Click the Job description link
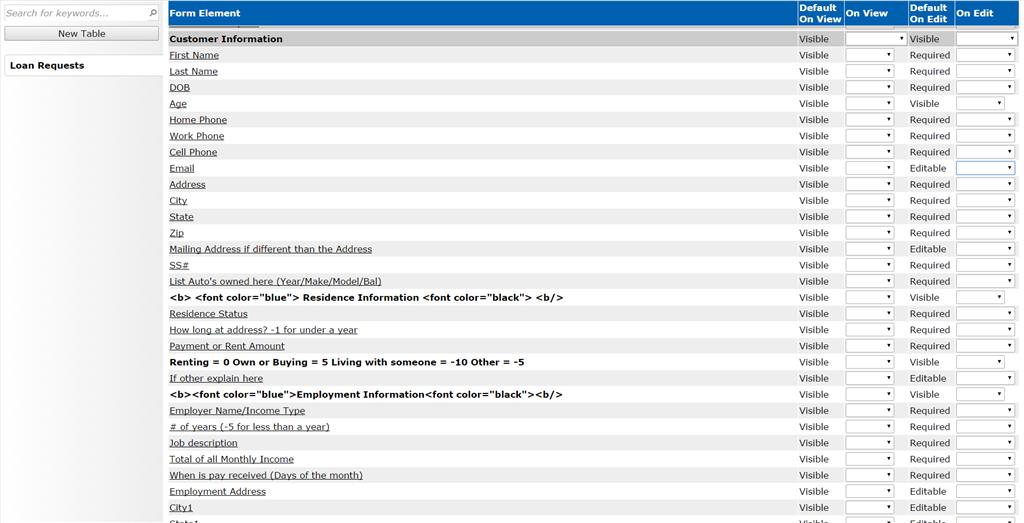This screenshot has height=523, width=1024. point(203,443)
